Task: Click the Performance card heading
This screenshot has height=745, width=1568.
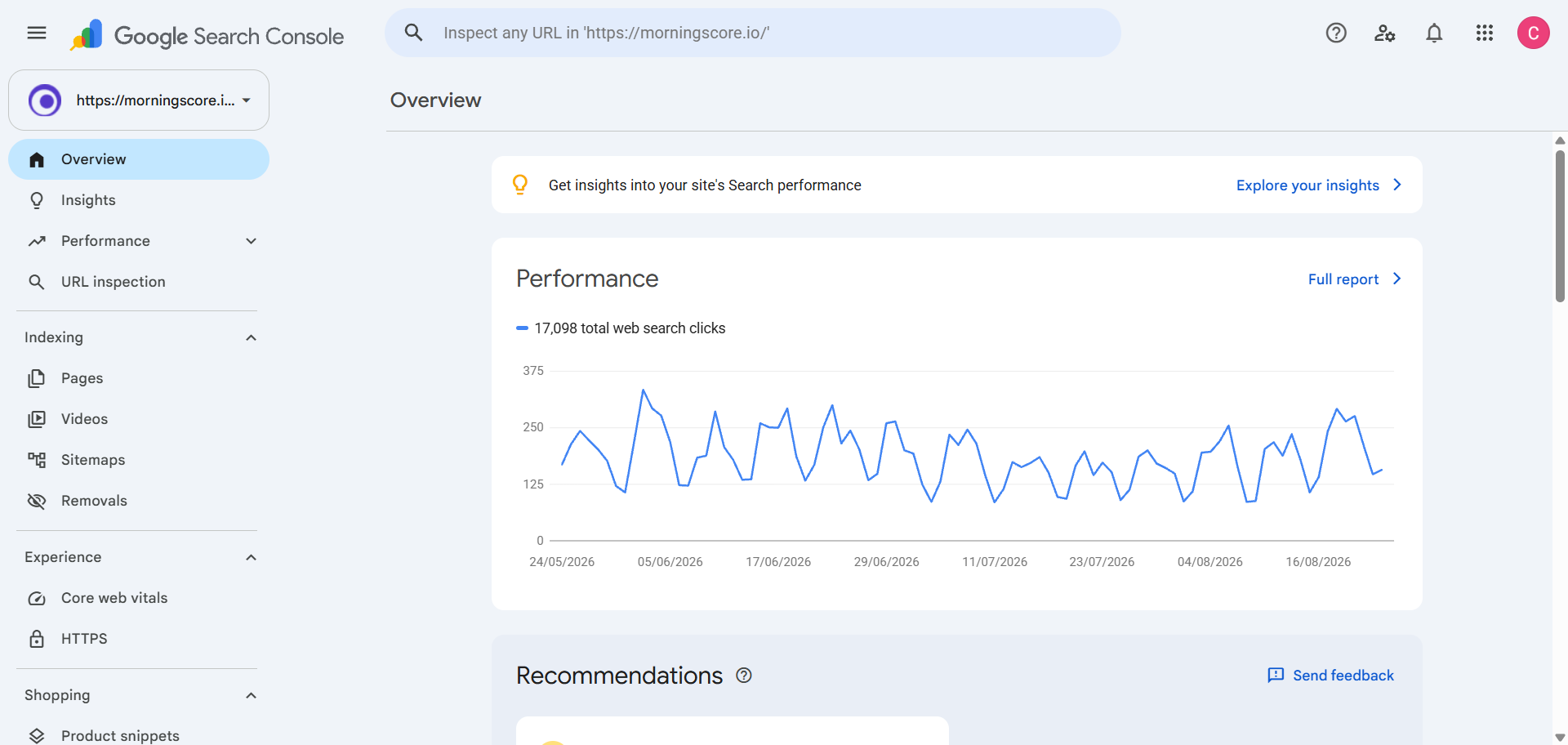Action: pos(587,279)
